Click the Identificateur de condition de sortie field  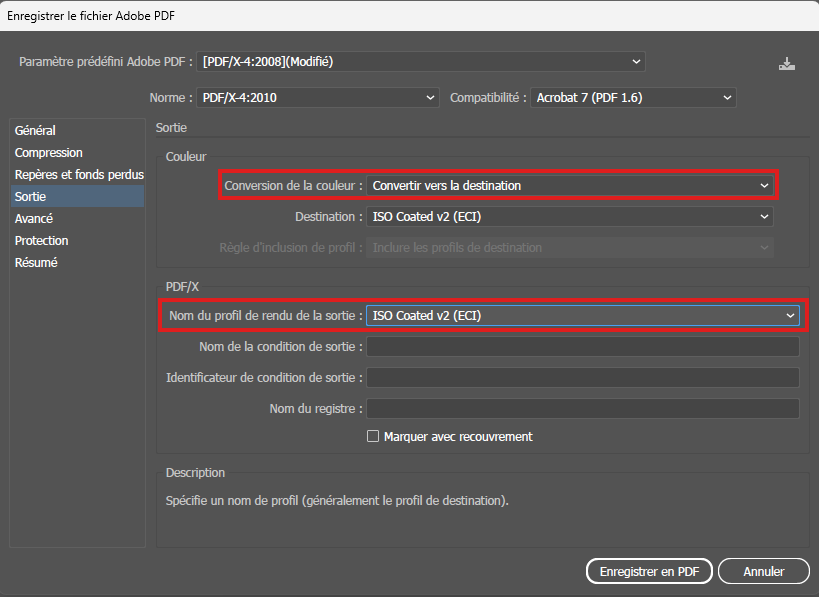[583, 378]
